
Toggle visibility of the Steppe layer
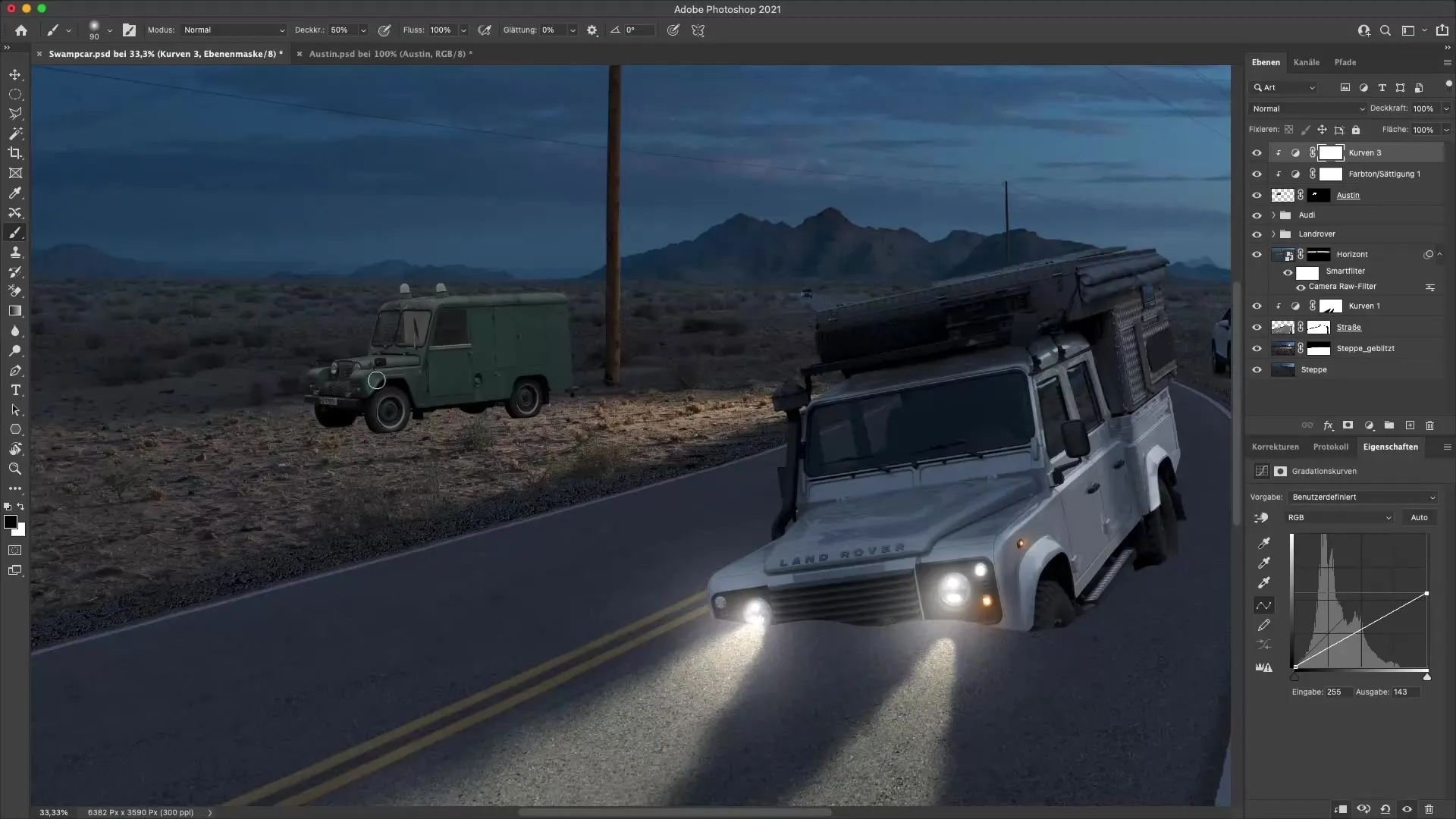[1257, 370]
